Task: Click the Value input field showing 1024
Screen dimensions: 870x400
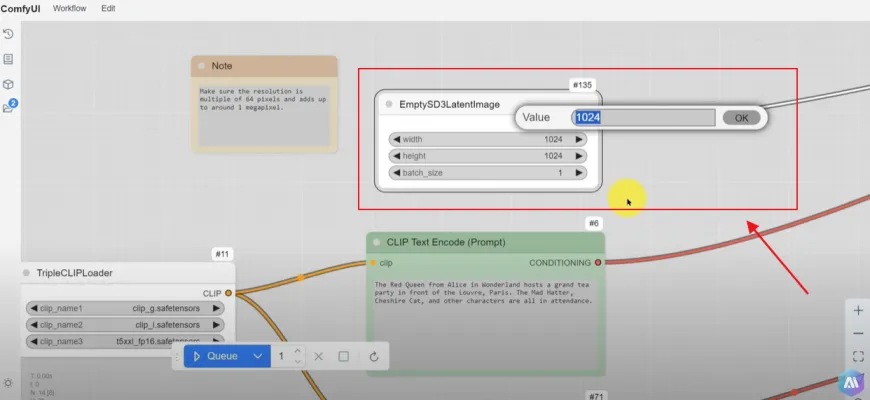Action: [643, 118]
